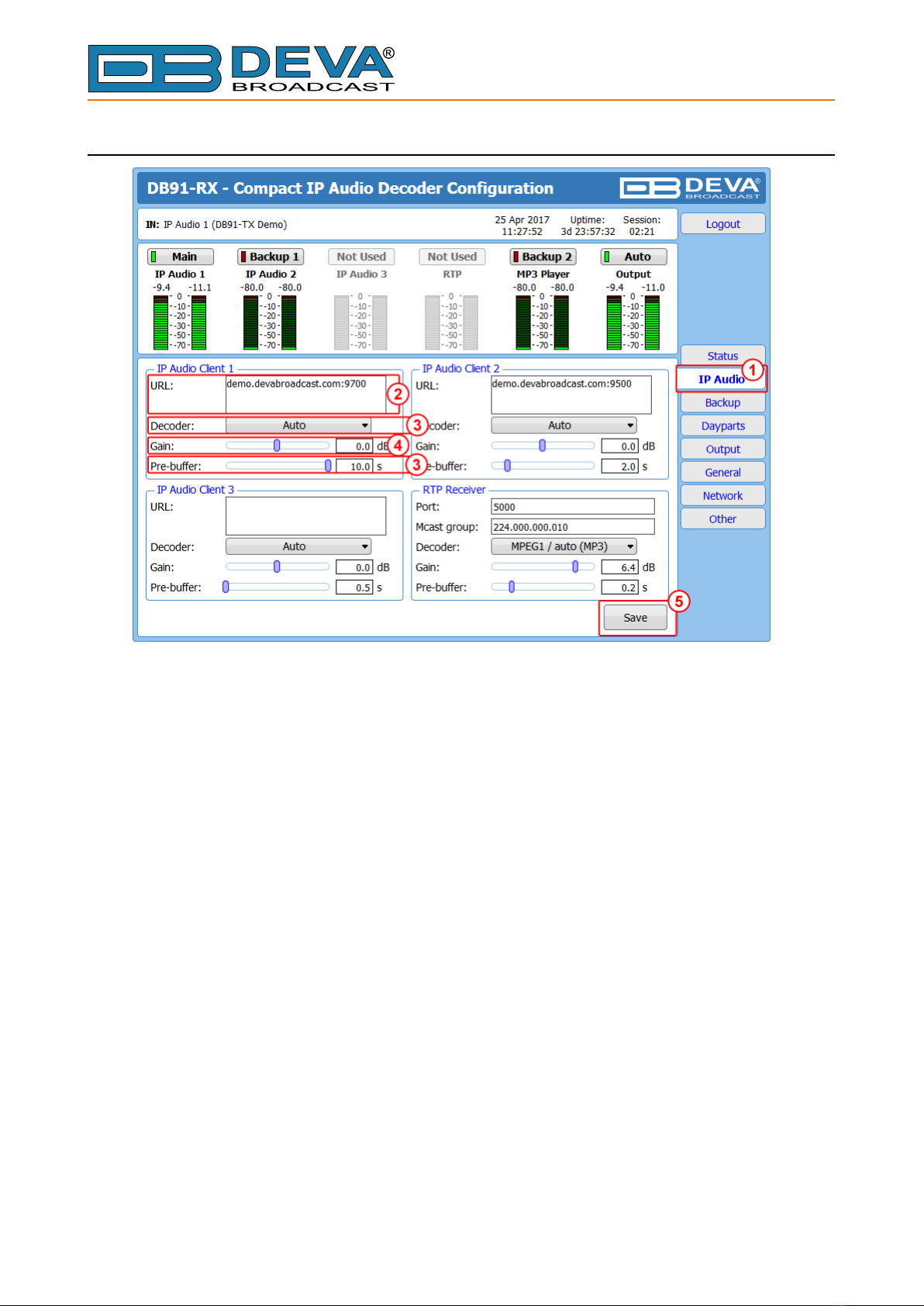Click the DEVA logo in configuration title bar
The height and width of the screenshot is (1306, 924).
tap(690, 188)
